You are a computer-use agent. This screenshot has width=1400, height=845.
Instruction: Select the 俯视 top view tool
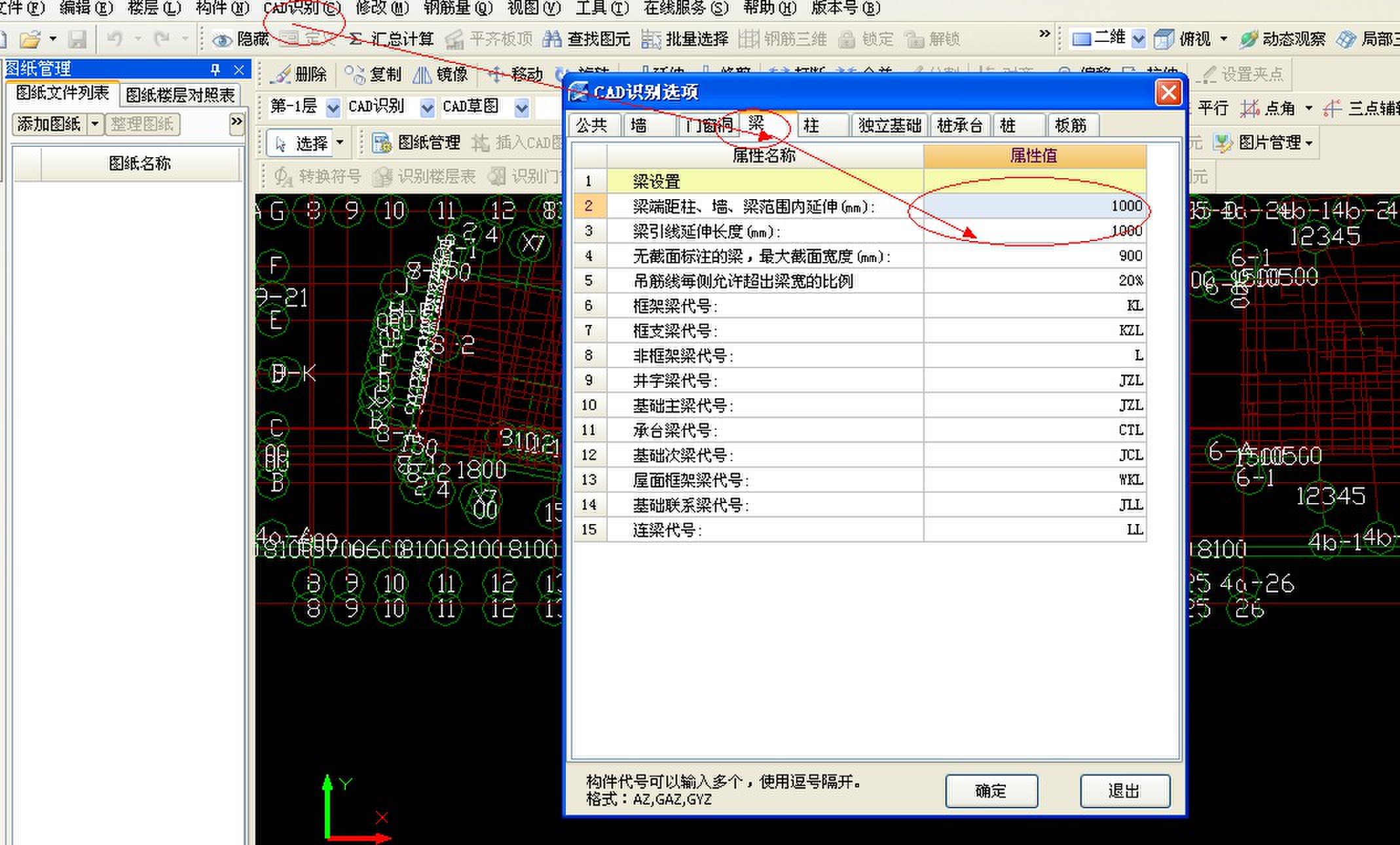click(x=1182, y=39)
